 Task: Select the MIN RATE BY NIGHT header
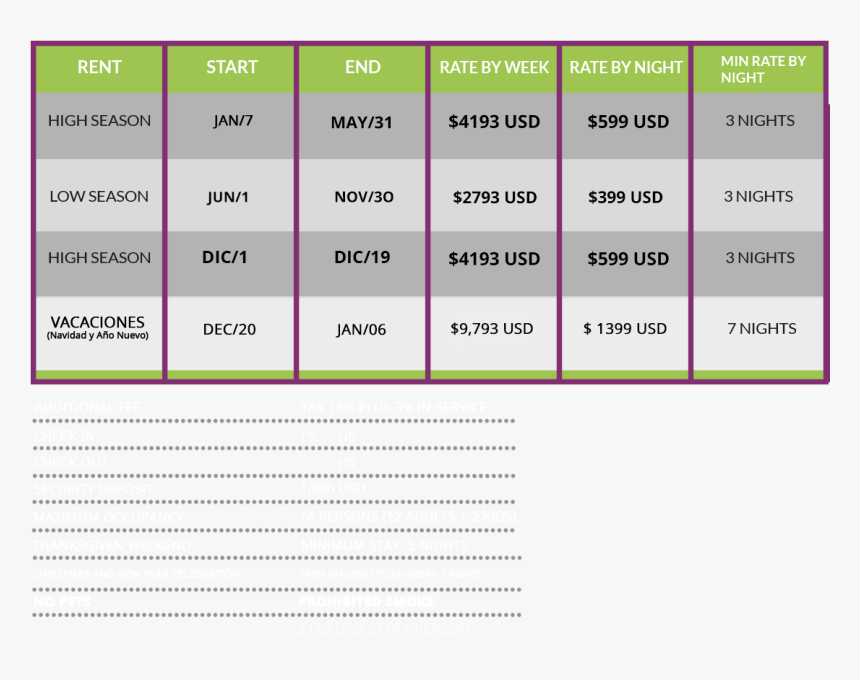[762, 69]
